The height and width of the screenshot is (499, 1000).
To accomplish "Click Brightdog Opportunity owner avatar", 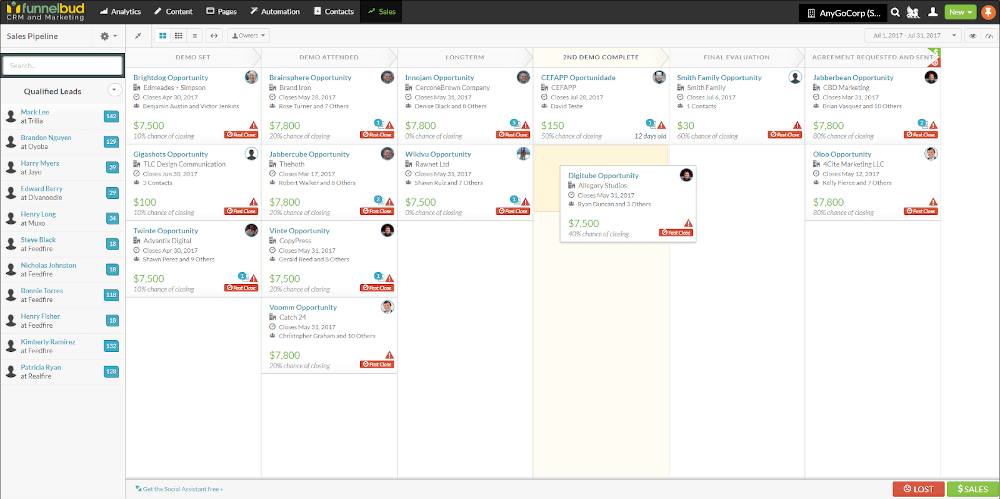I will coord(251,77).
